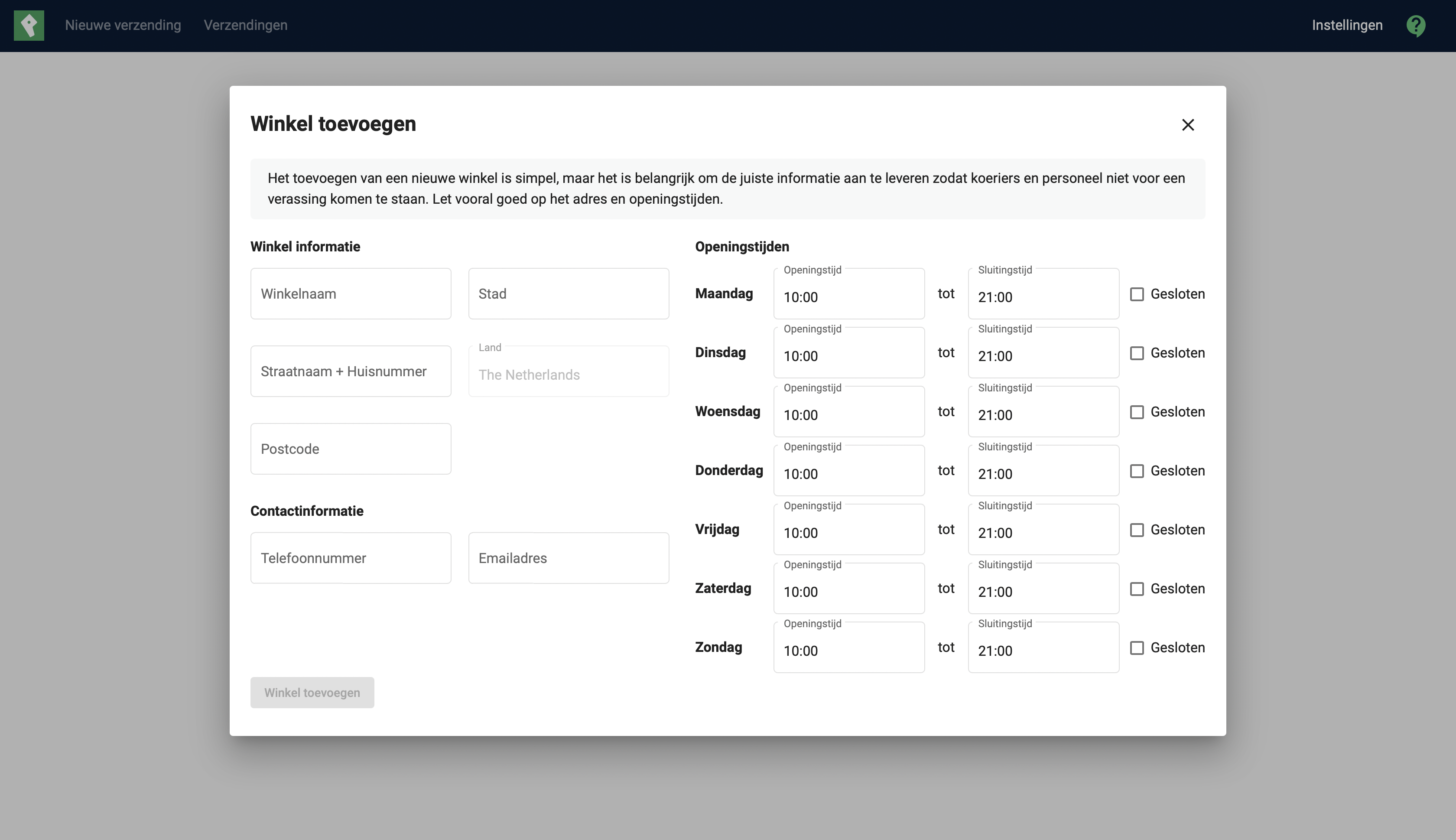Click the green logo icon in the navbar
This screenshot has height=840, width=1456.
click(29, 26)
